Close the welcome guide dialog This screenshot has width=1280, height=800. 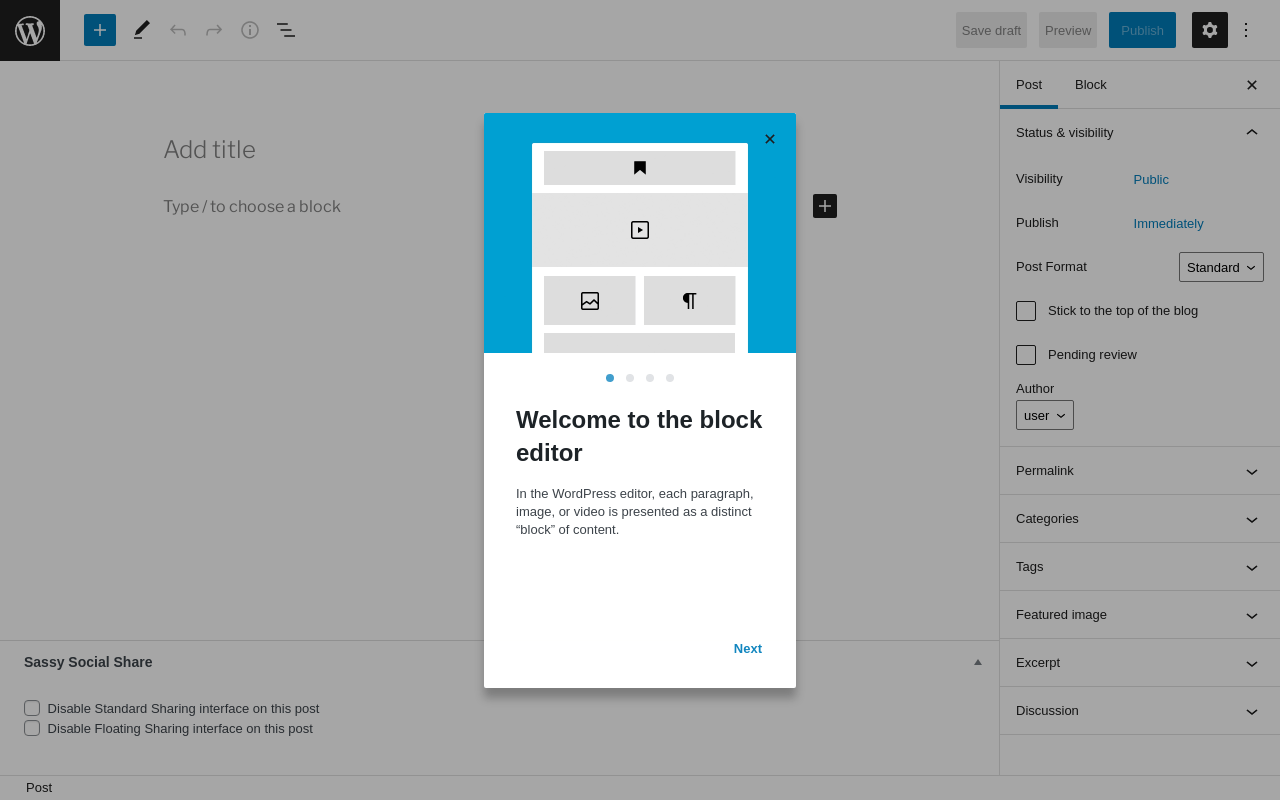770,139
